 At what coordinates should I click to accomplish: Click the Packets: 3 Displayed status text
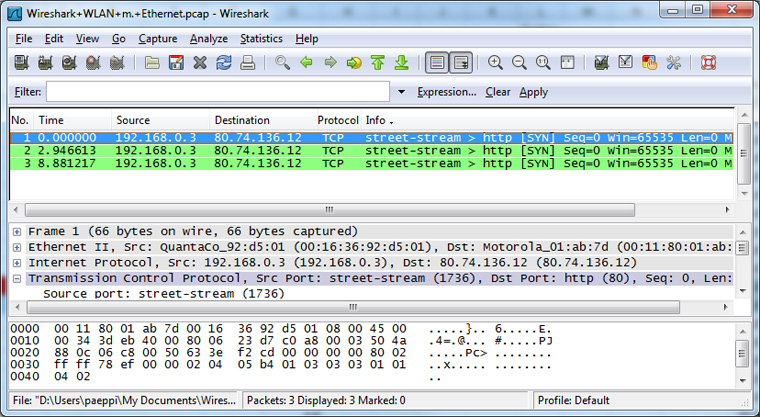click(326, 401)
